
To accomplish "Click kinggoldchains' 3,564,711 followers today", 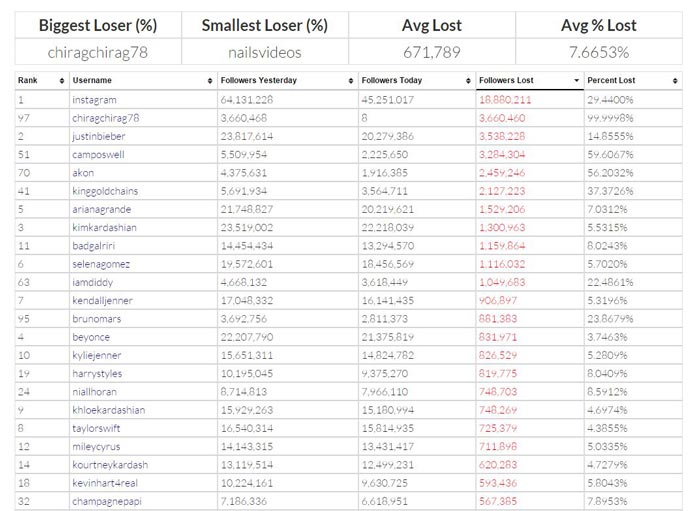I will (x=384, y=191).
